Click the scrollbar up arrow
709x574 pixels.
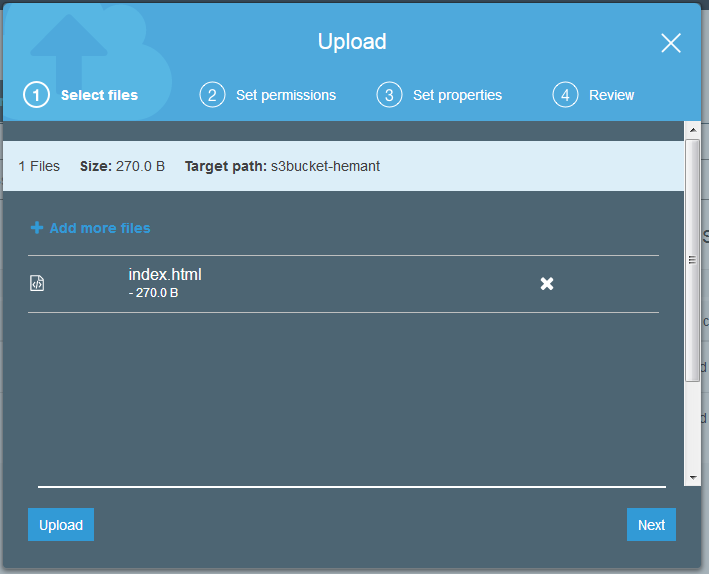click(x=693, y=130)
